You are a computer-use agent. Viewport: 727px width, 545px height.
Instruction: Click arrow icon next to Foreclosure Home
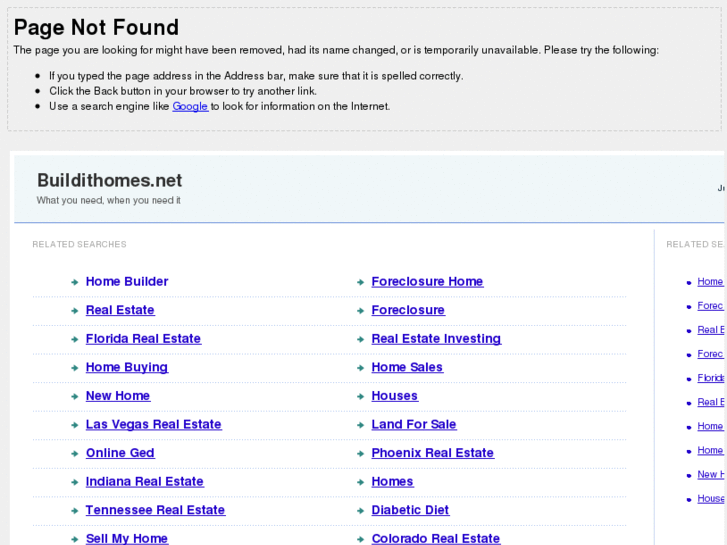(360, 283)
